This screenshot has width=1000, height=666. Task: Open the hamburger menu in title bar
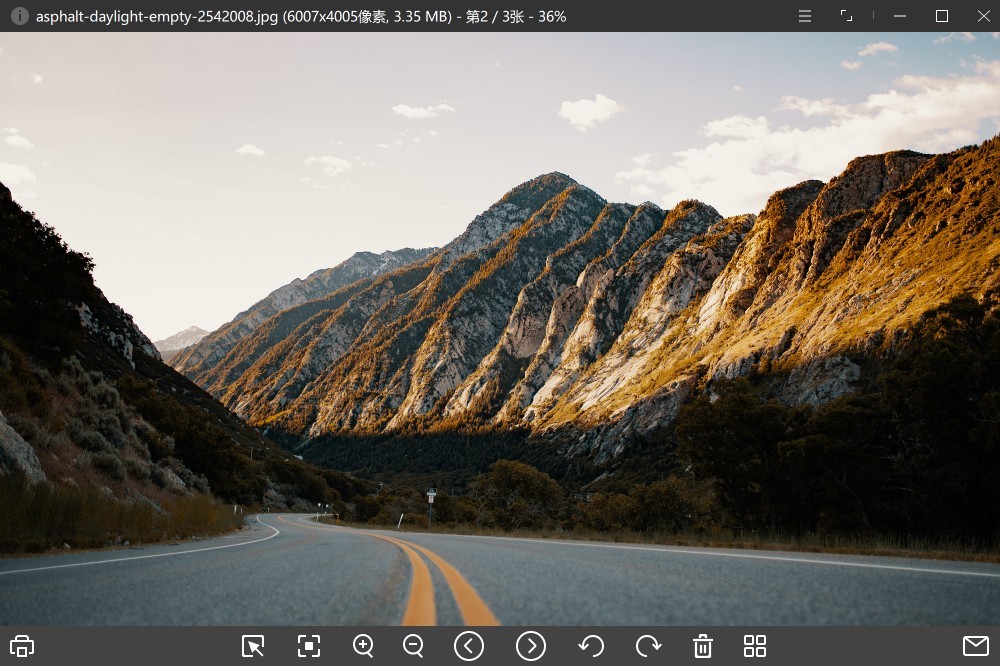[805, 16]
